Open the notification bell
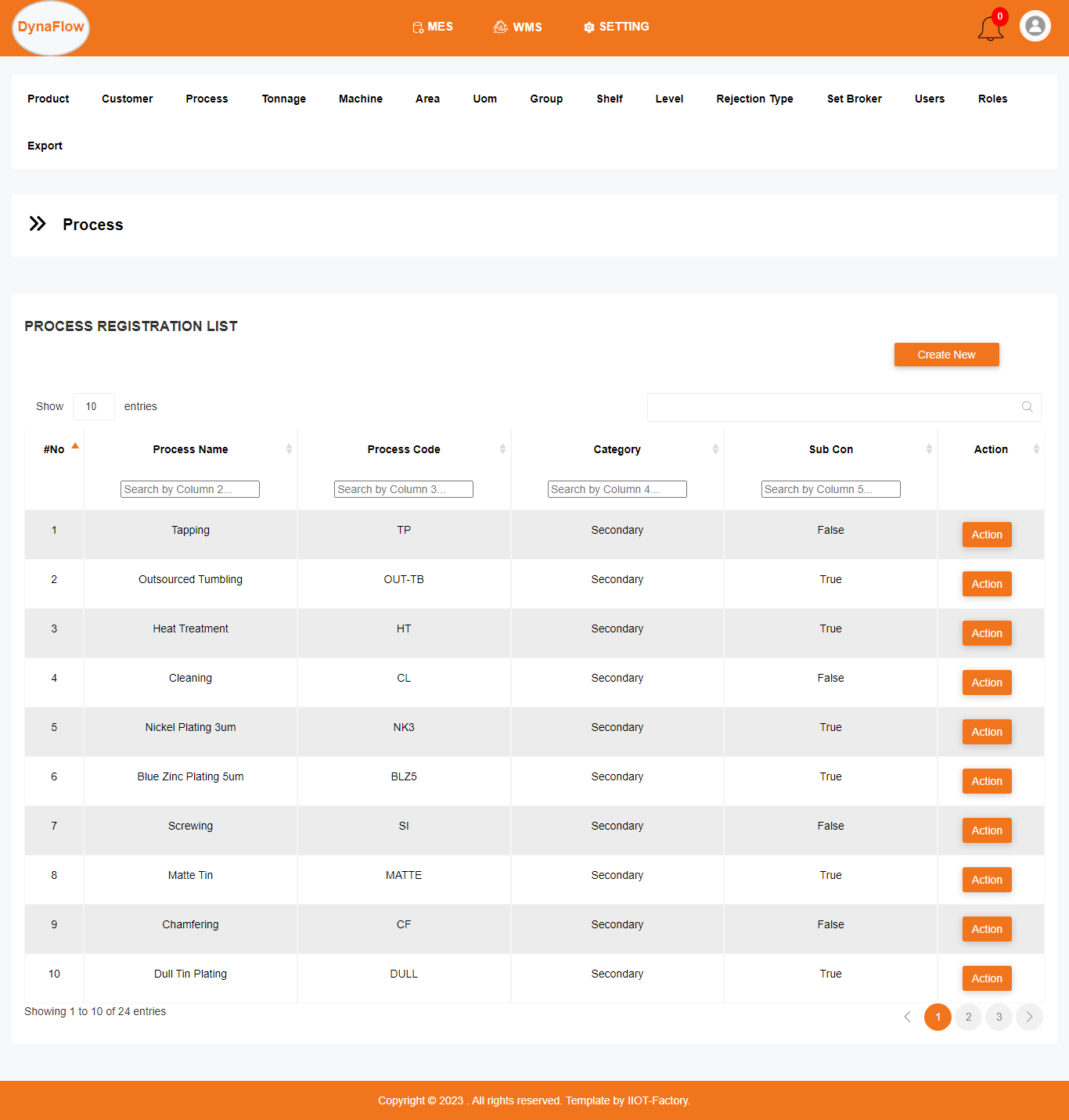This screenshot has height=1120, width=1069. [x=991, y=28]
